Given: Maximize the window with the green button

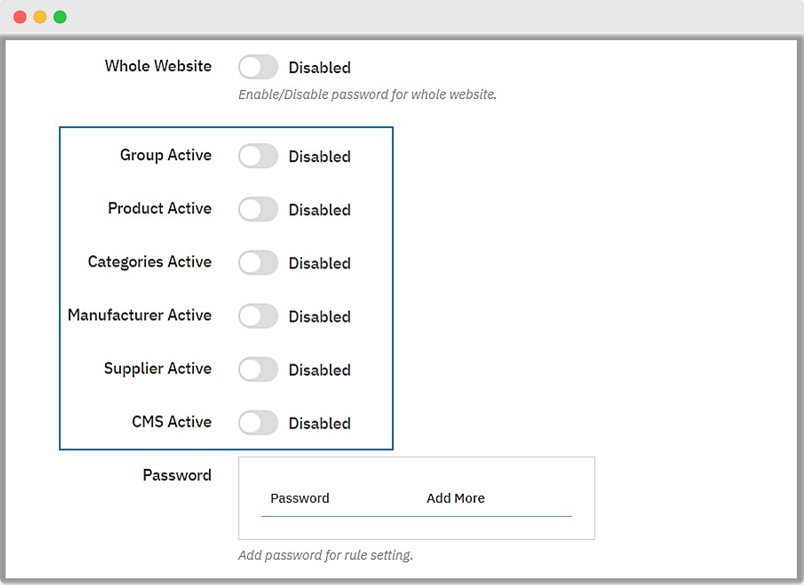Looking at the screenshot, I should tap(60, 17).
